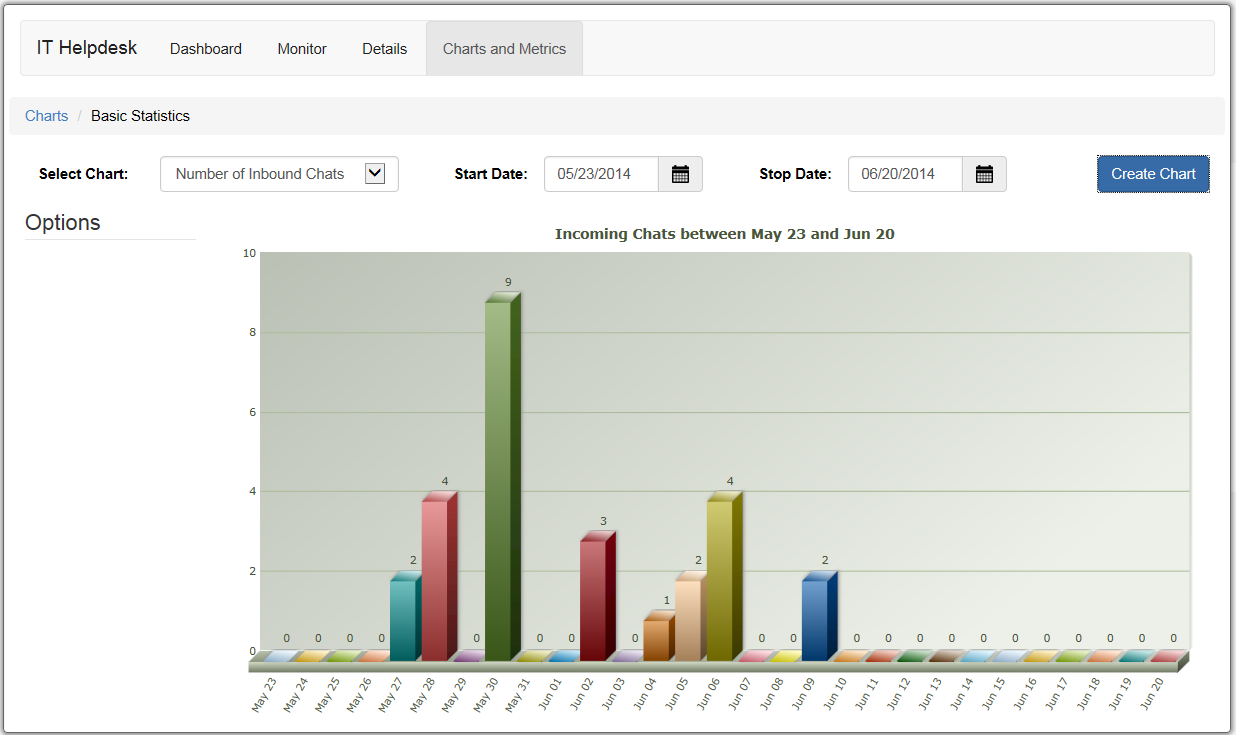
Task: Click the May 23 axis label
Action: (264, 694)
